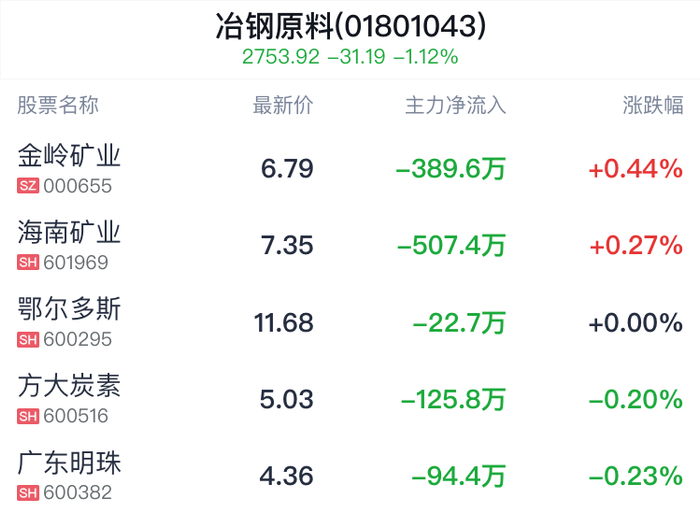Viewport: 700px width, 527px height.
Task: Open 金岭矿业 stock details
Action: pos(69,156)
